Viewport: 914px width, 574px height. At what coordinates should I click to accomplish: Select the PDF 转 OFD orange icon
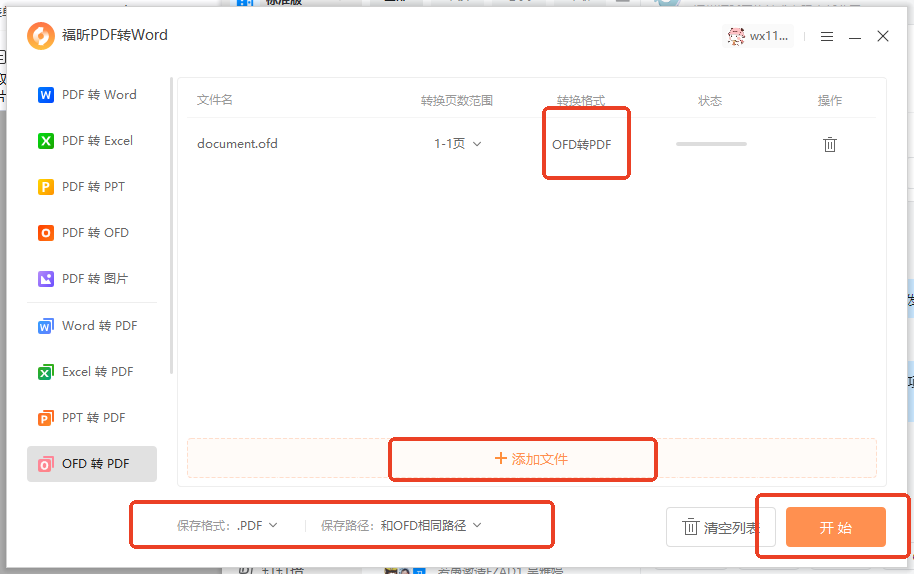pyautogui.click(x=45, y=233)
